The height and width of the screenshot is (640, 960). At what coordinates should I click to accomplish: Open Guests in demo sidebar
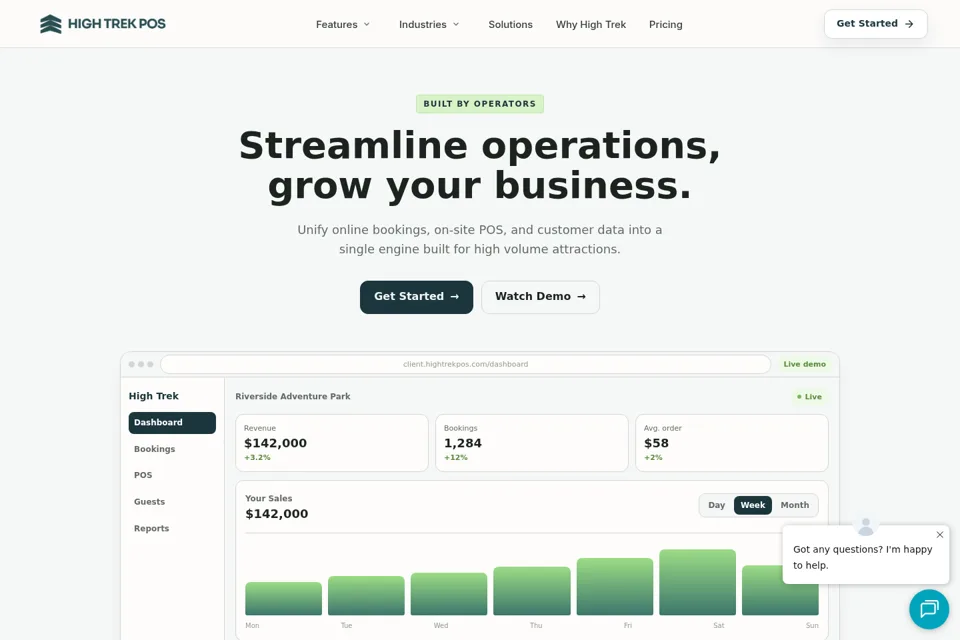click(x=172, y=502)
